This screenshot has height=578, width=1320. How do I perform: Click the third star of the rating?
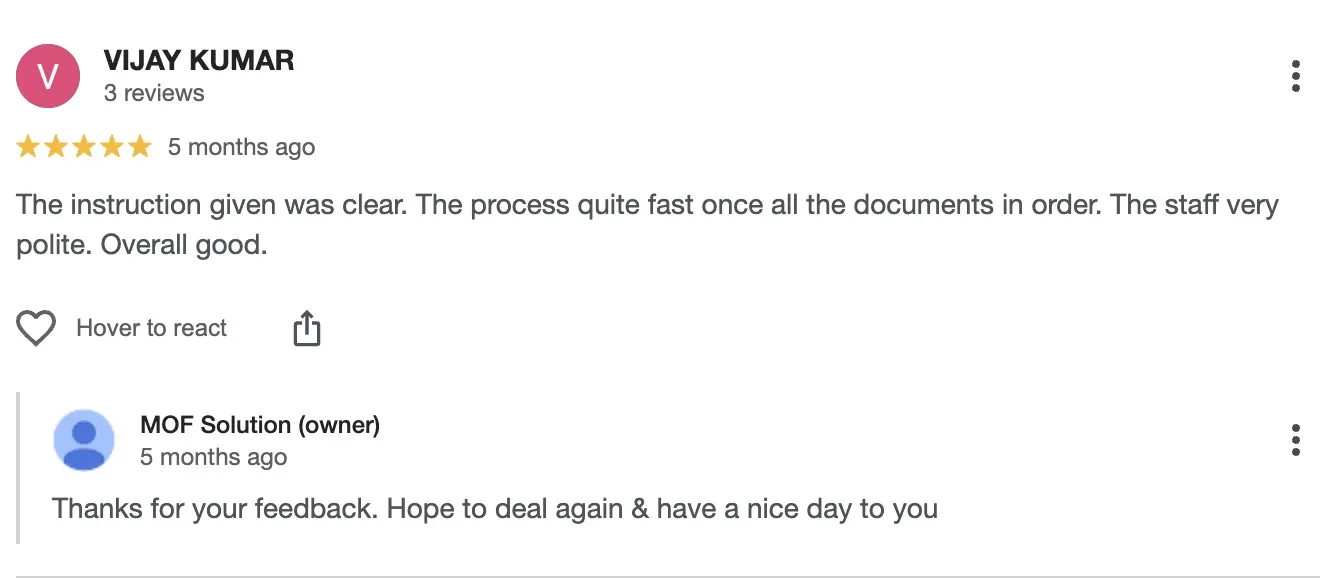(x=84, y=147)
